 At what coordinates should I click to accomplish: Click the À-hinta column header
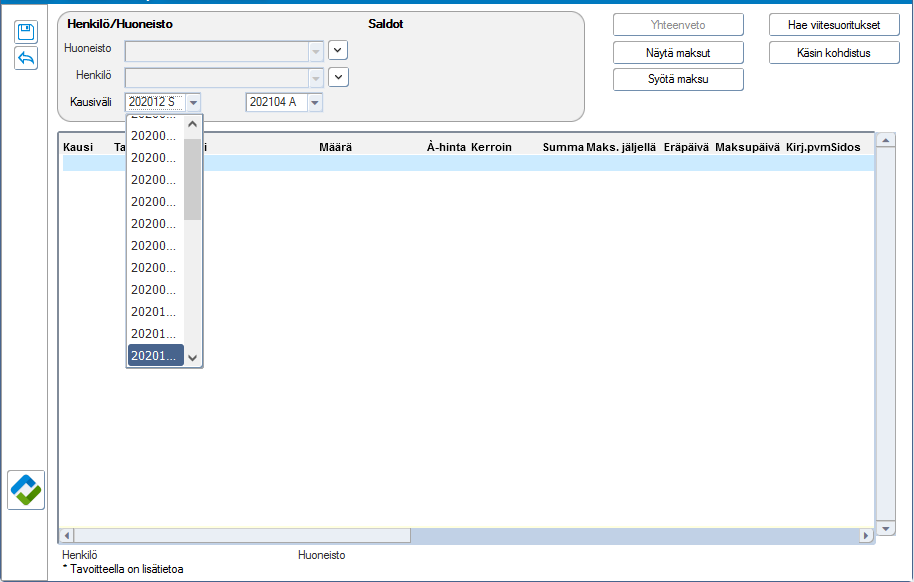coord(446,147)
